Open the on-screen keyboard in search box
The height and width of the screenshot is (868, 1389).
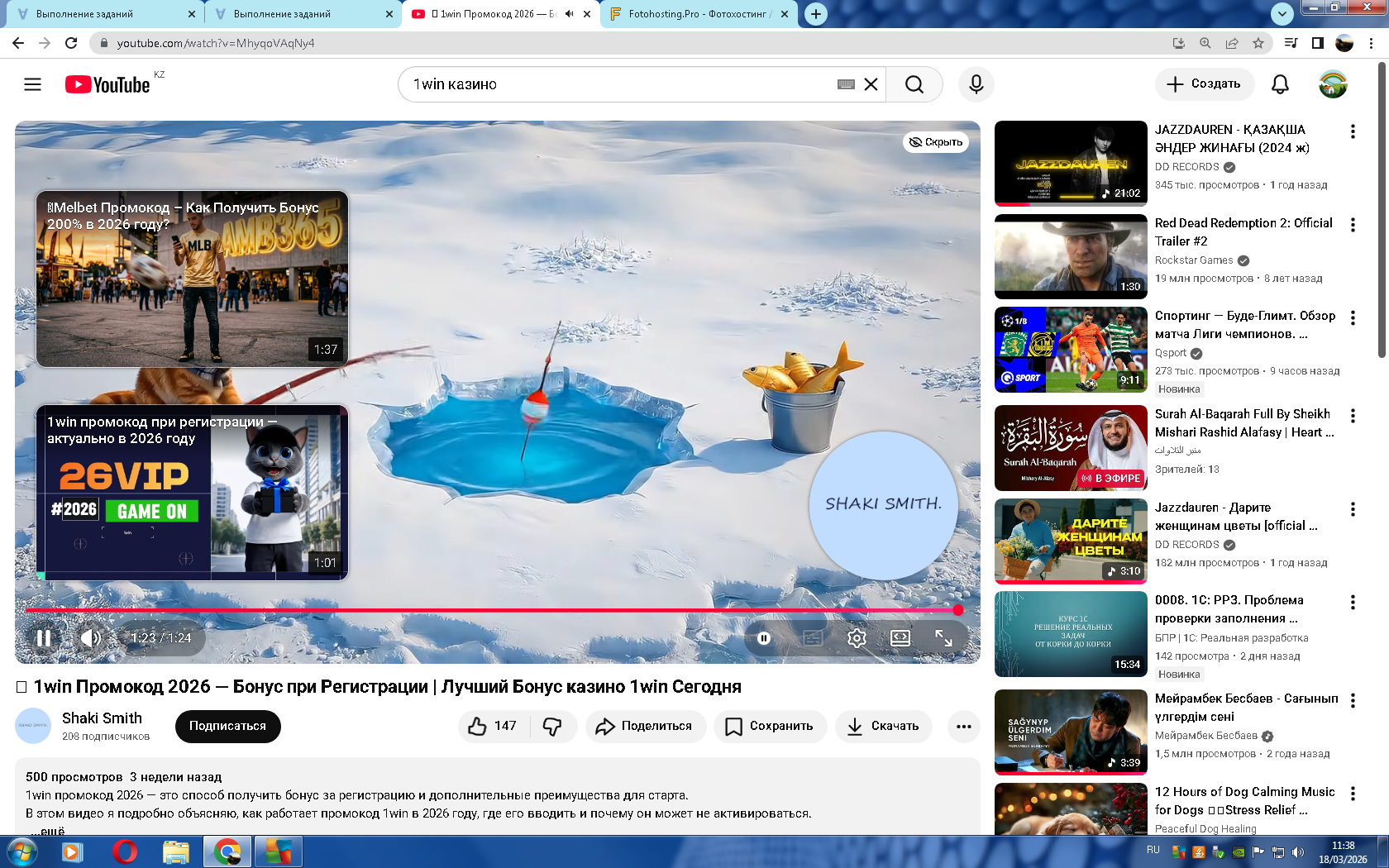(846, 84)
